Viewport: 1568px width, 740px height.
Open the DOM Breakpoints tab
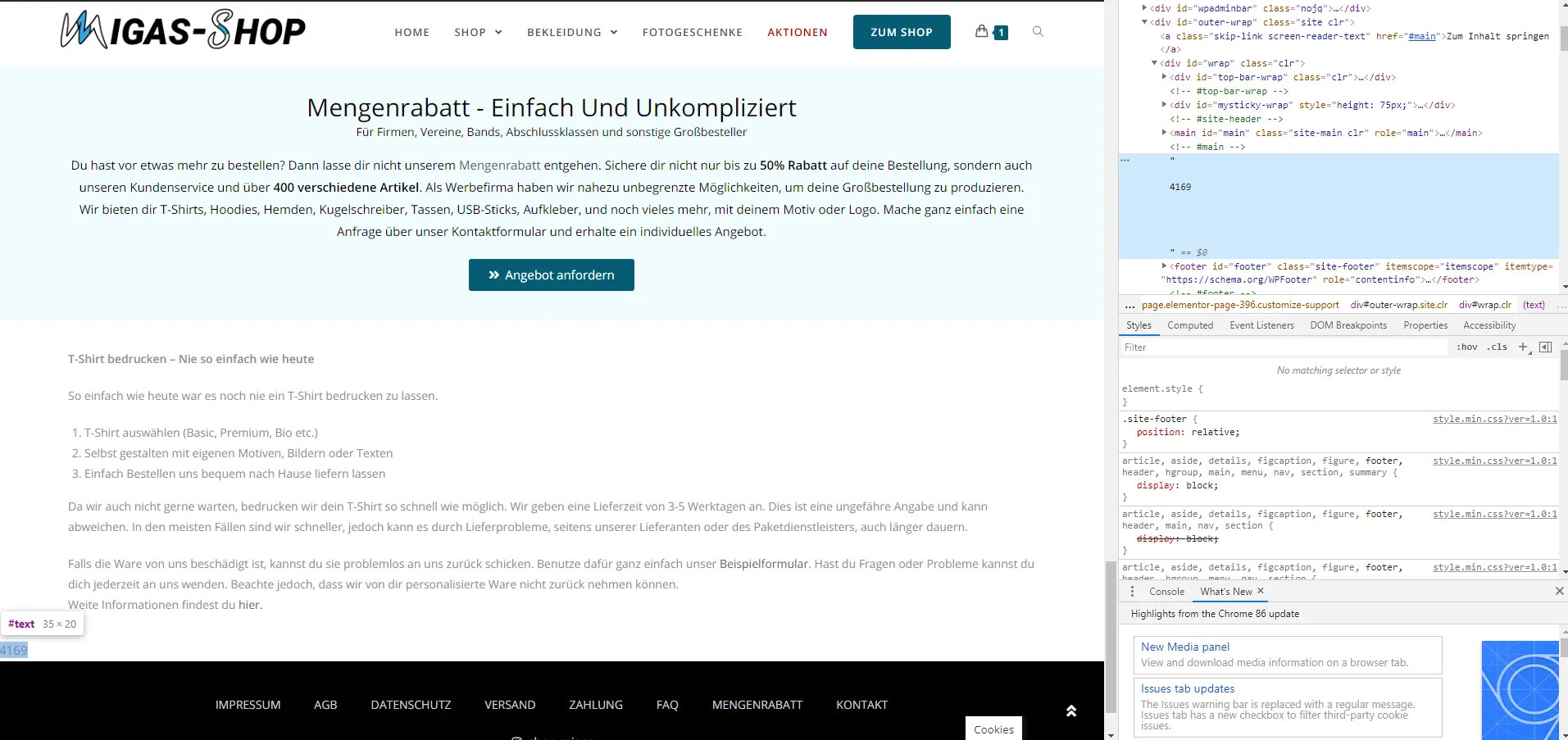tap(1348, 325)
